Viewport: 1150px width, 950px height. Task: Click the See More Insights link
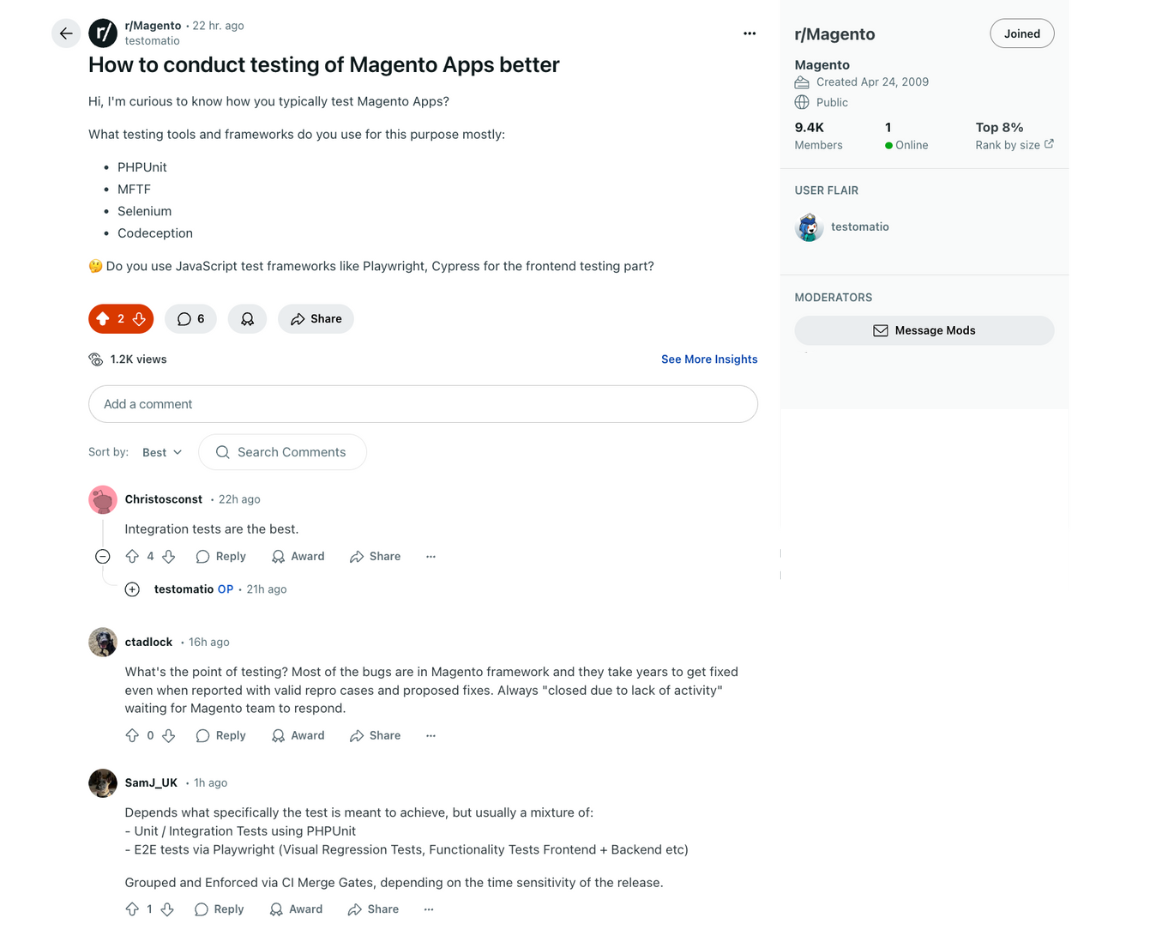[x=709, y=359]
